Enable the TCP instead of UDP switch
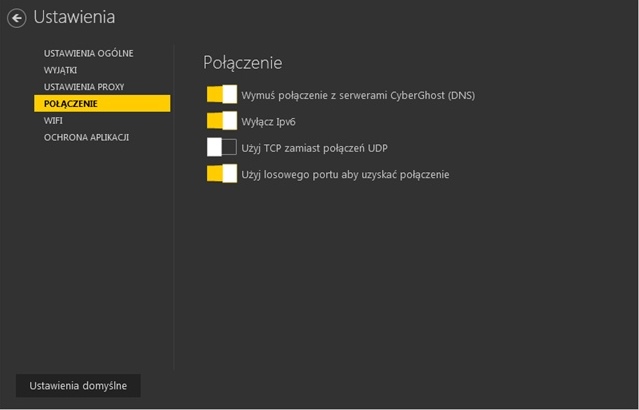 point(222,147)
